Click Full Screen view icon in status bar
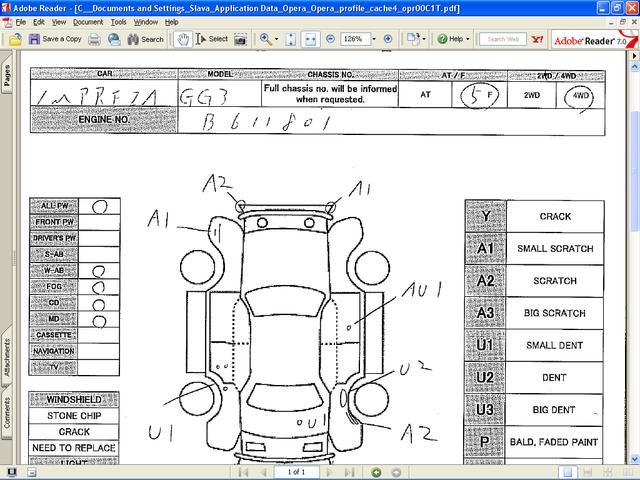 (11, 472)
